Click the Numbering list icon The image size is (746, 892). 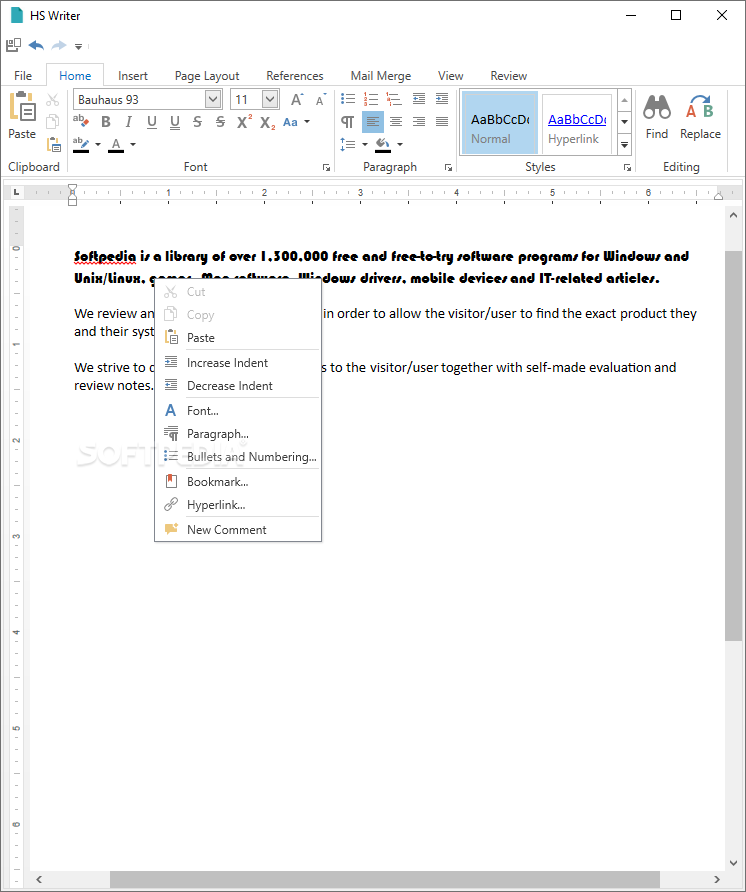[x=371, y=99]
